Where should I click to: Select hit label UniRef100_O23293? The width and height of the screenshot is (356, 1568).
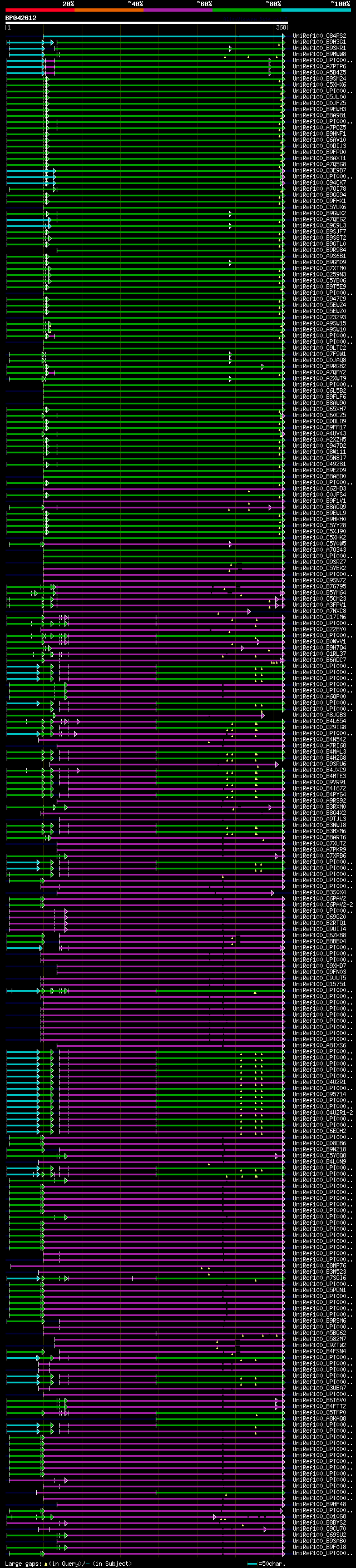click(319, 317)
